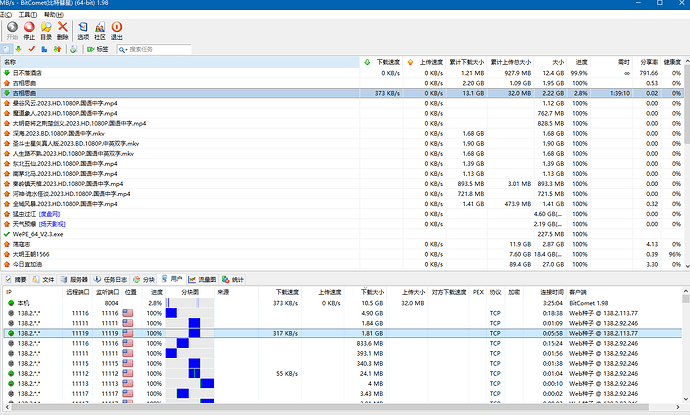The width and height of the screenshot is (690, 415).
Task: Sort by the 上传速度 header in task list
Action: click(425, 62)
